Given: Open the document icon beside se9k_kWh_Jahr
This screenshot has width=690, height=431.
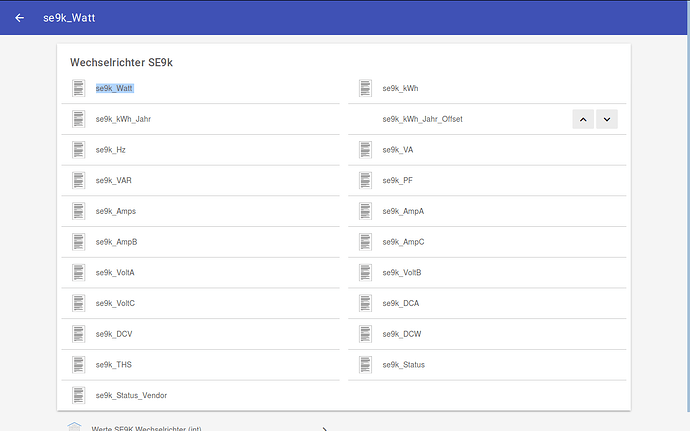Looking at the screenshot, I should tap(79, 119).
